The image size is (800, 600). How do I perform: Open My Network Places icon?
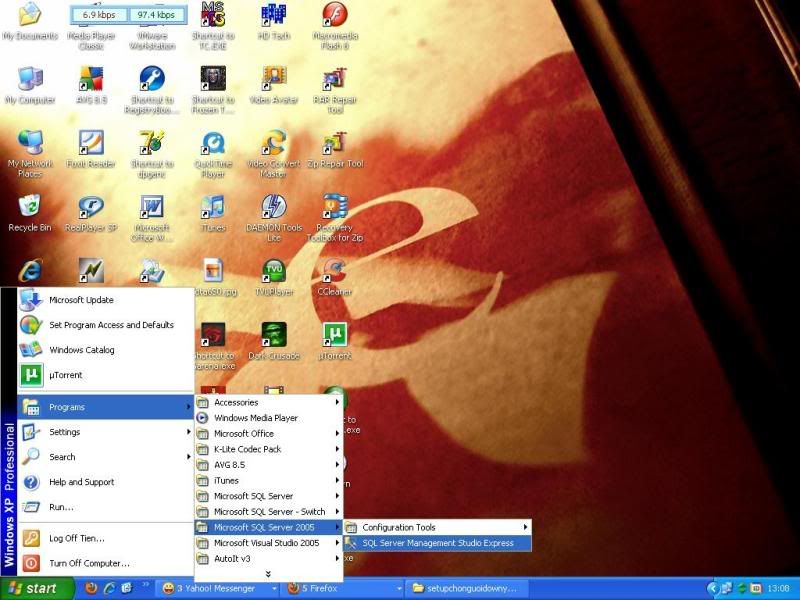point(30,154)
